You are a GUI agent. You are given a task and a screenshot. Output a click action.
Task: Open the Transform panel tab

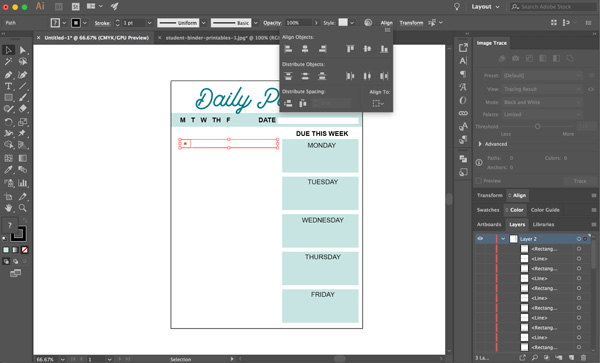(489, 195)
